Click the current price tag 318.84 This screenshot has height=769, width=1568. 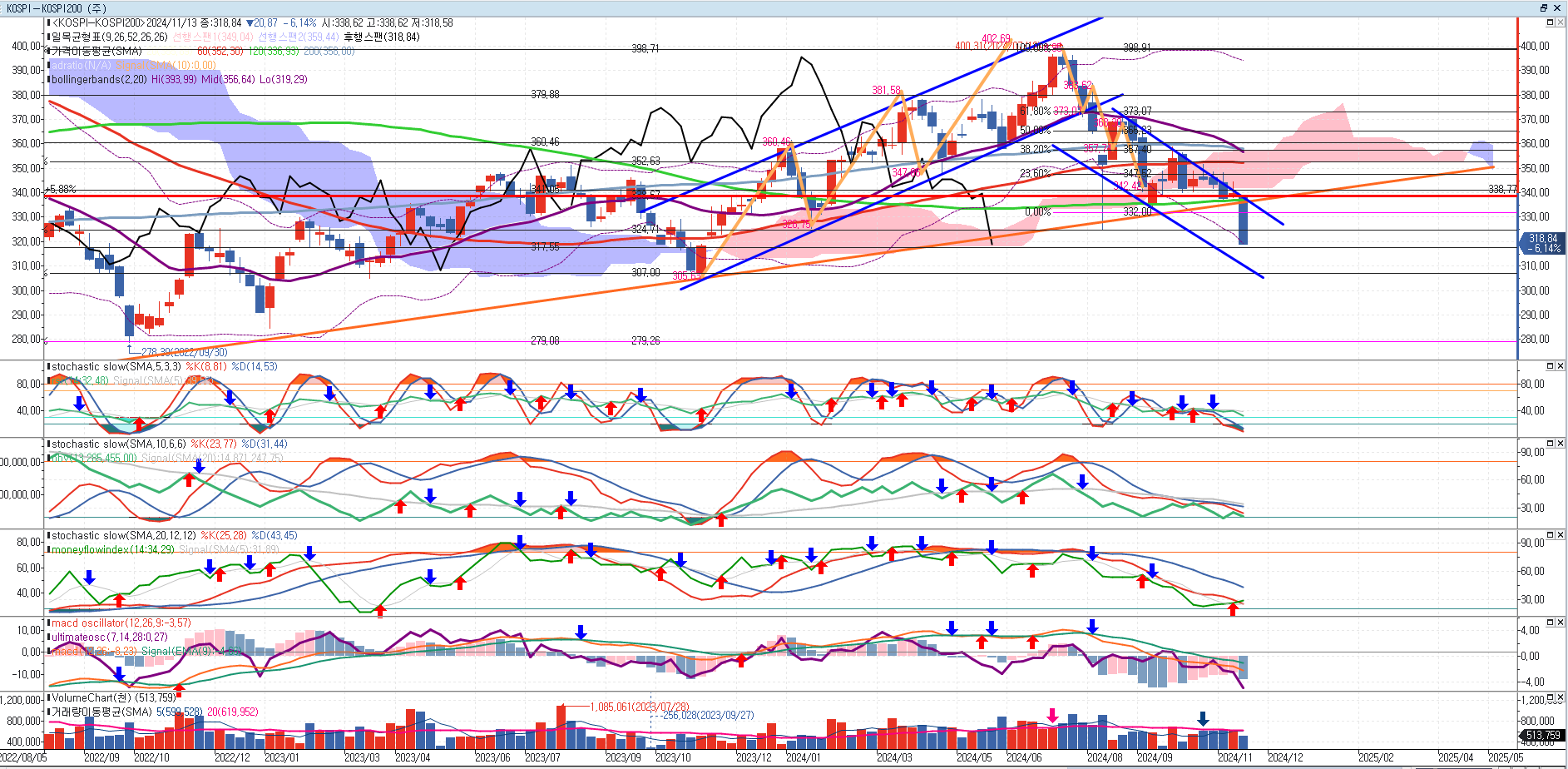1543,243
